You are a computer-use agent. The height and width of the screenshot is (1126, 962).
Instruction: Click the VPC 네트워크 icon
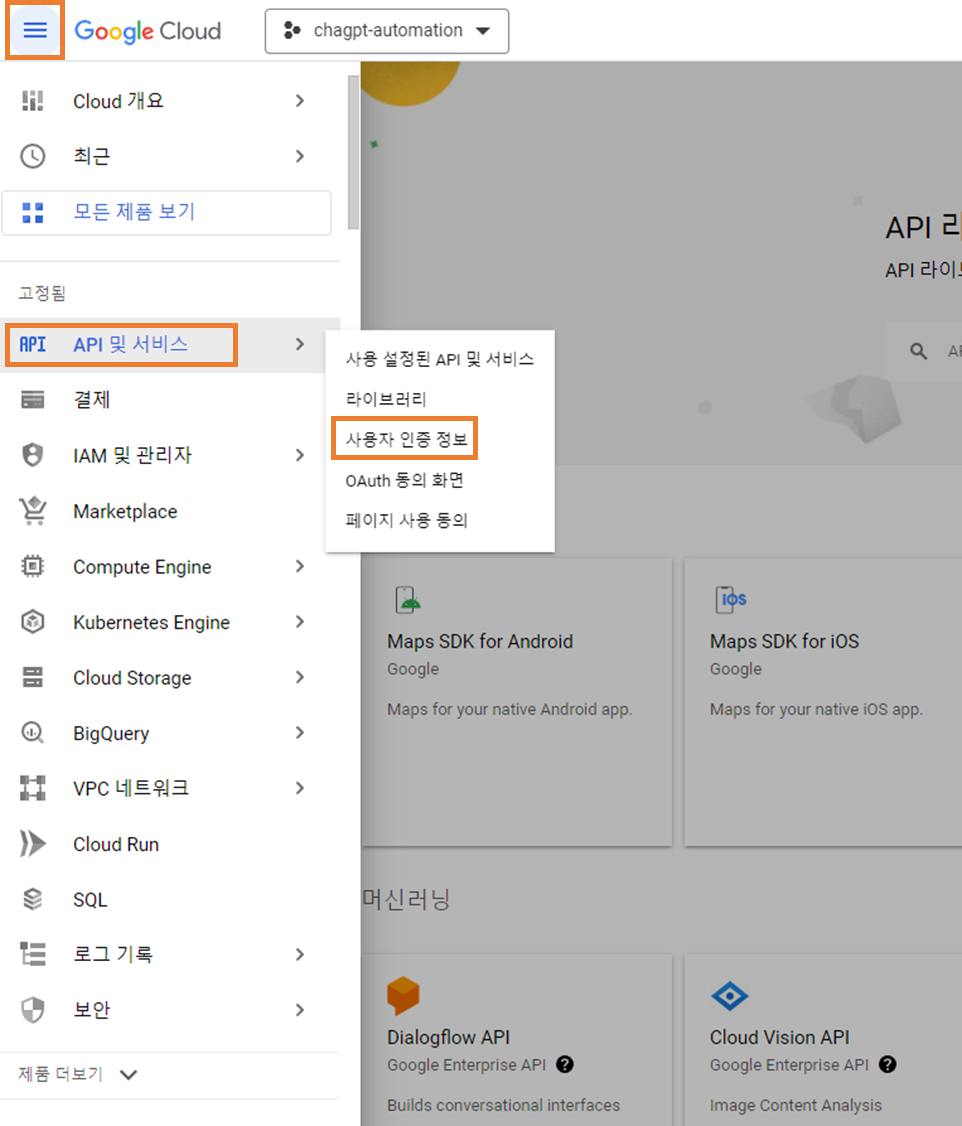32,788
